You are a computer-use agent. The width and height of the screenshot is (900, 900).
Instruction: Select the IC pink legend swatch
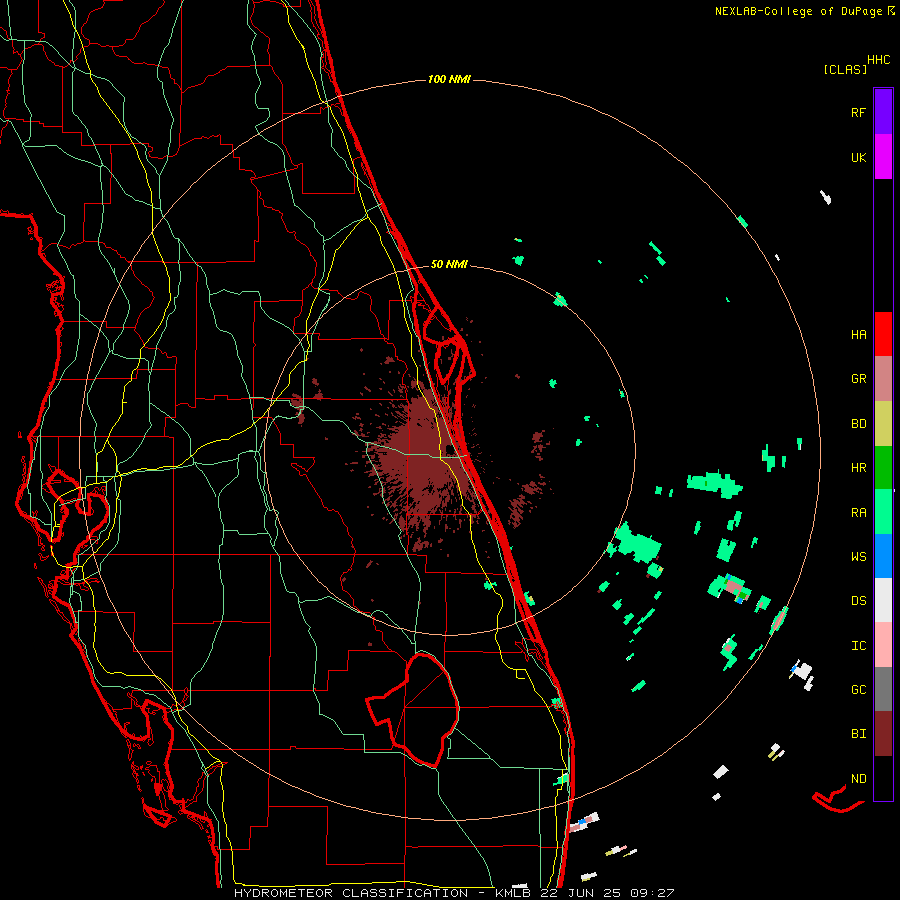point(883,645)
